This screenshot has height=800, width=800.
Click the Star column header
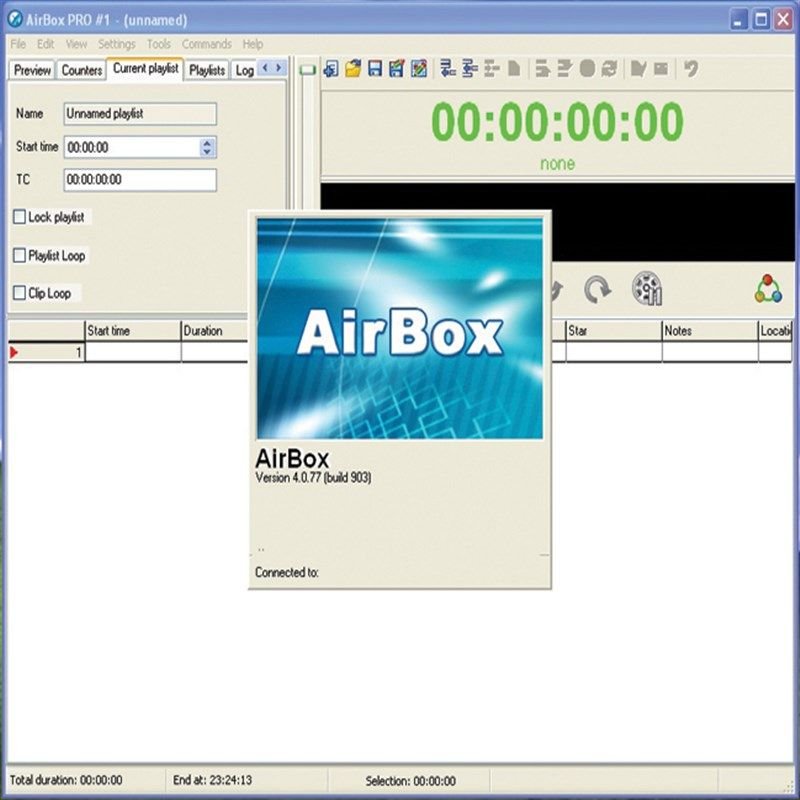pos(613,331)
